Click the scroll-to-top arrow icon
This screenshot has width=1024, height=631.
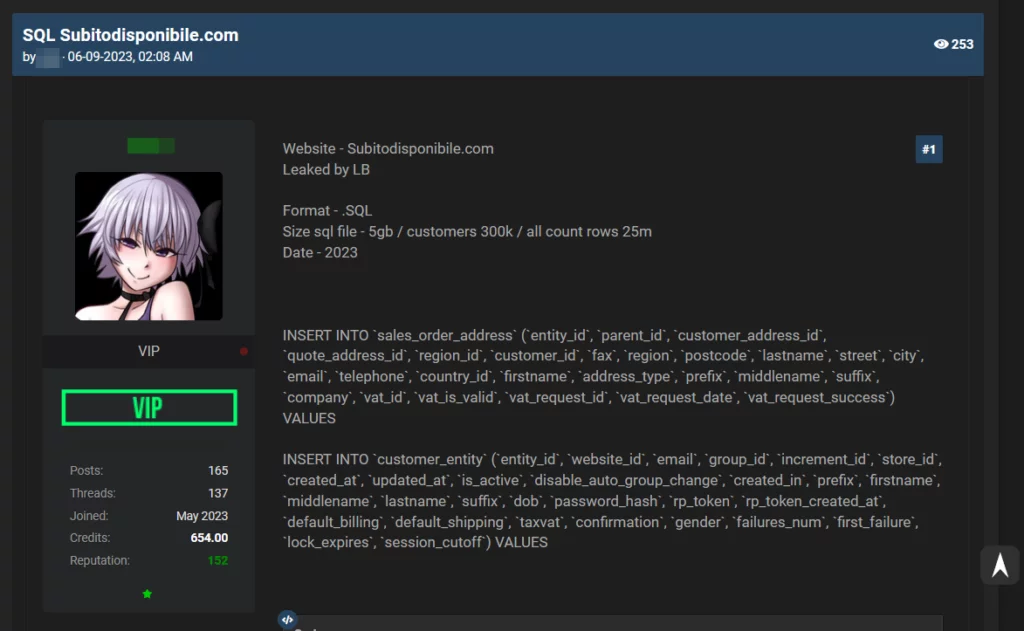click(x=999, y=565)
